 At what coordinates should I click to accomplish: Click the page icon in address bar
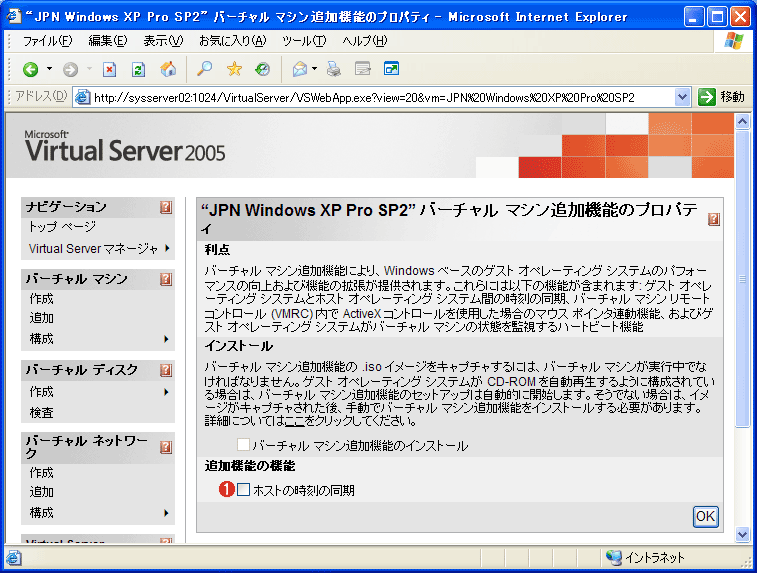(83, 97)
